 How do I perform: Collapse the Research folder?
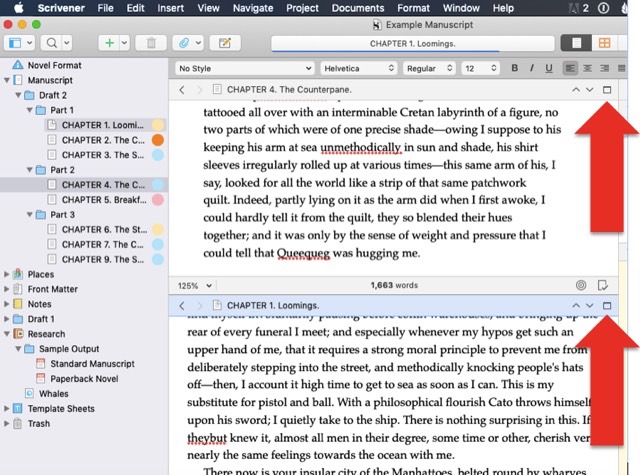pyautogui.click(x=7, y=334)
